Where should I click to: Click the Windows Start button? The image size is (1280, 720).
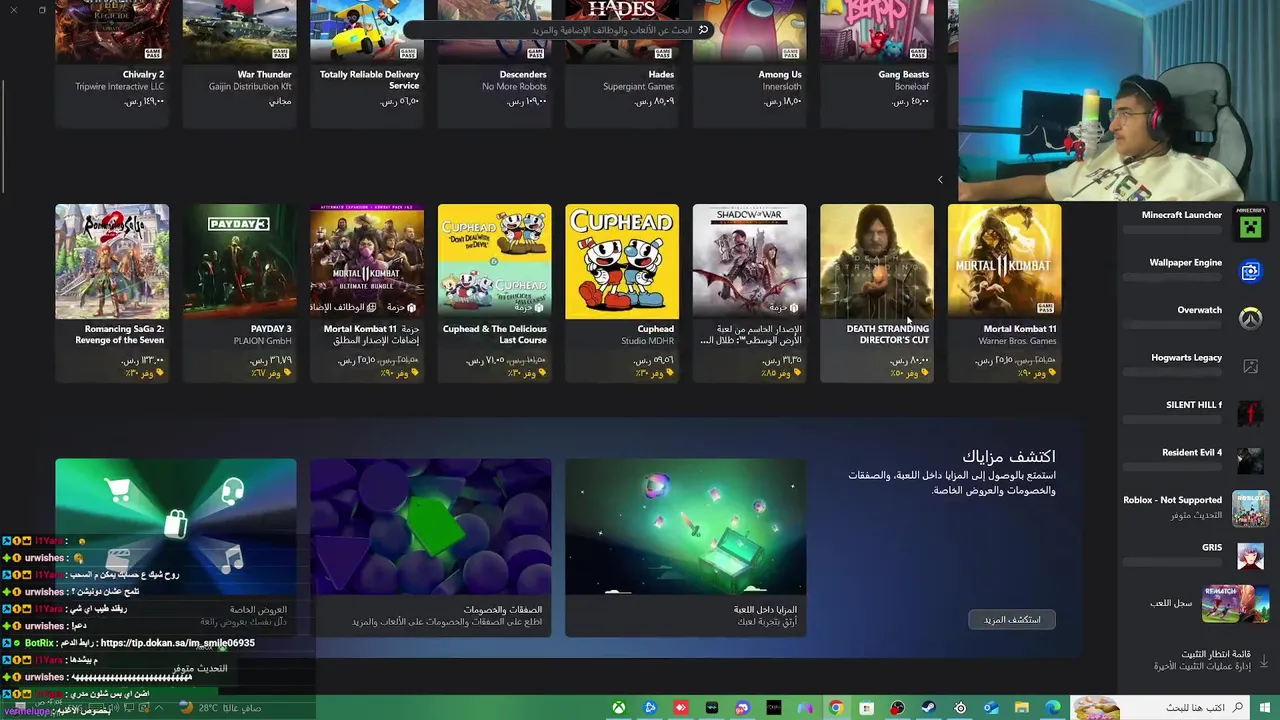1265,708
